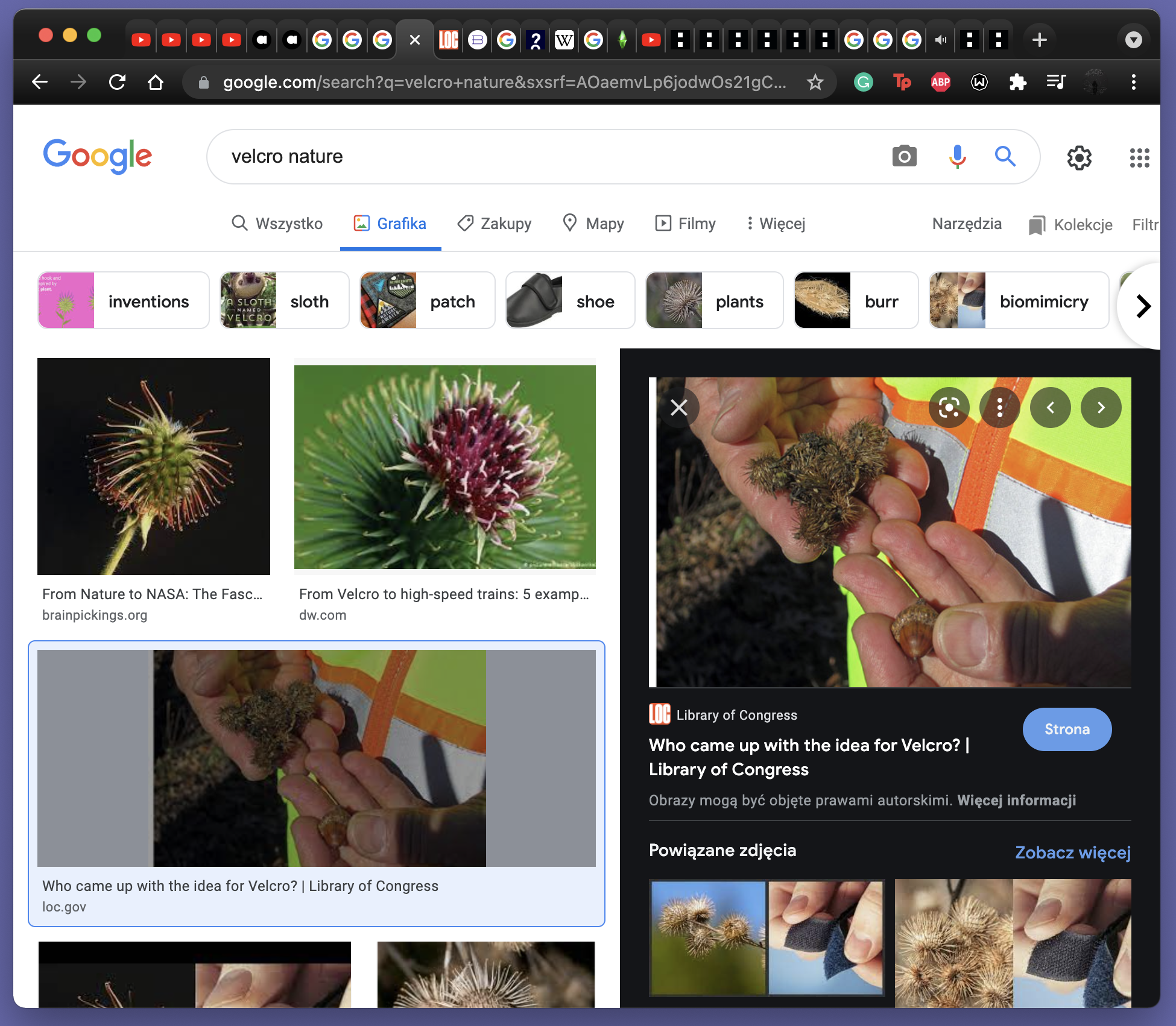This screenshot has width=1176, height=1026.
Task: Expand the Więcej menu
Action: [776, 224]
